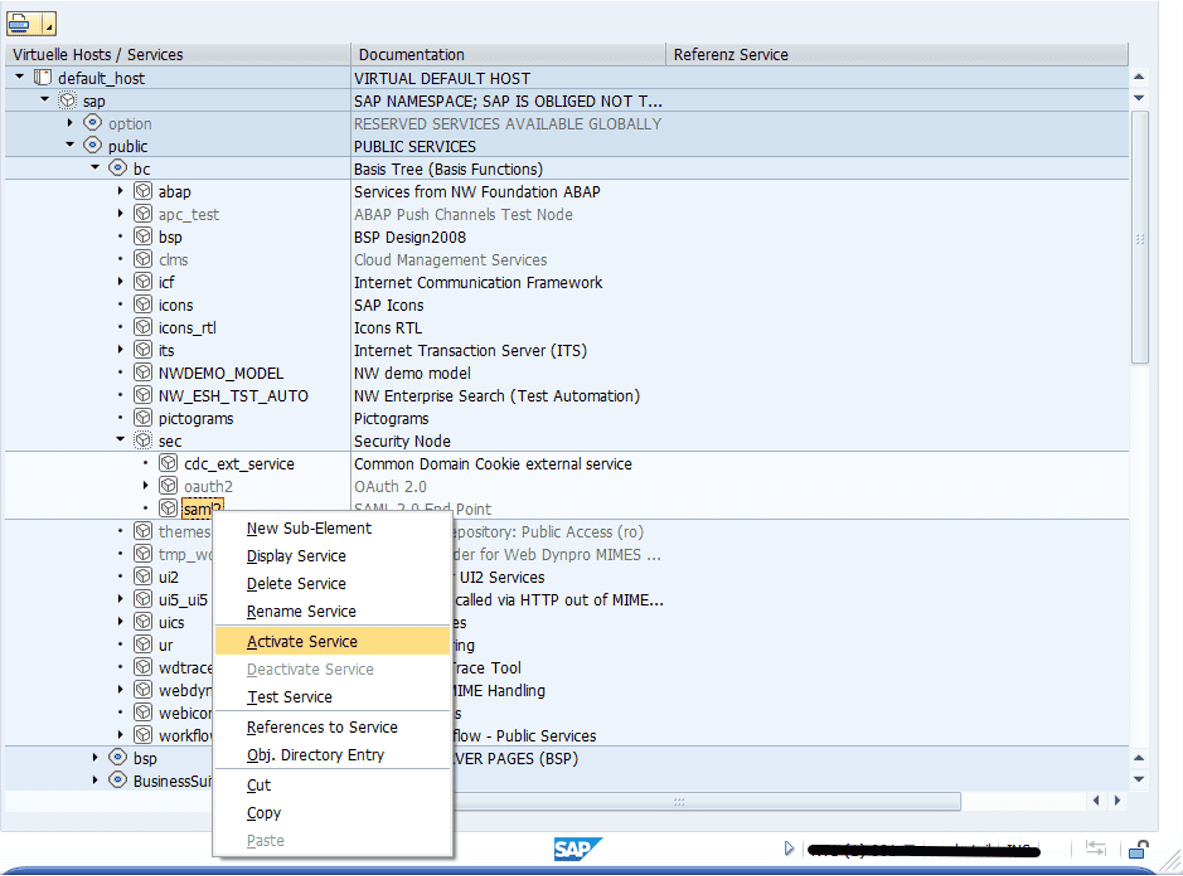Click the print toolbar icon
The width and height of the screenshot is (1183, 876).
click(x=20, y=24)
